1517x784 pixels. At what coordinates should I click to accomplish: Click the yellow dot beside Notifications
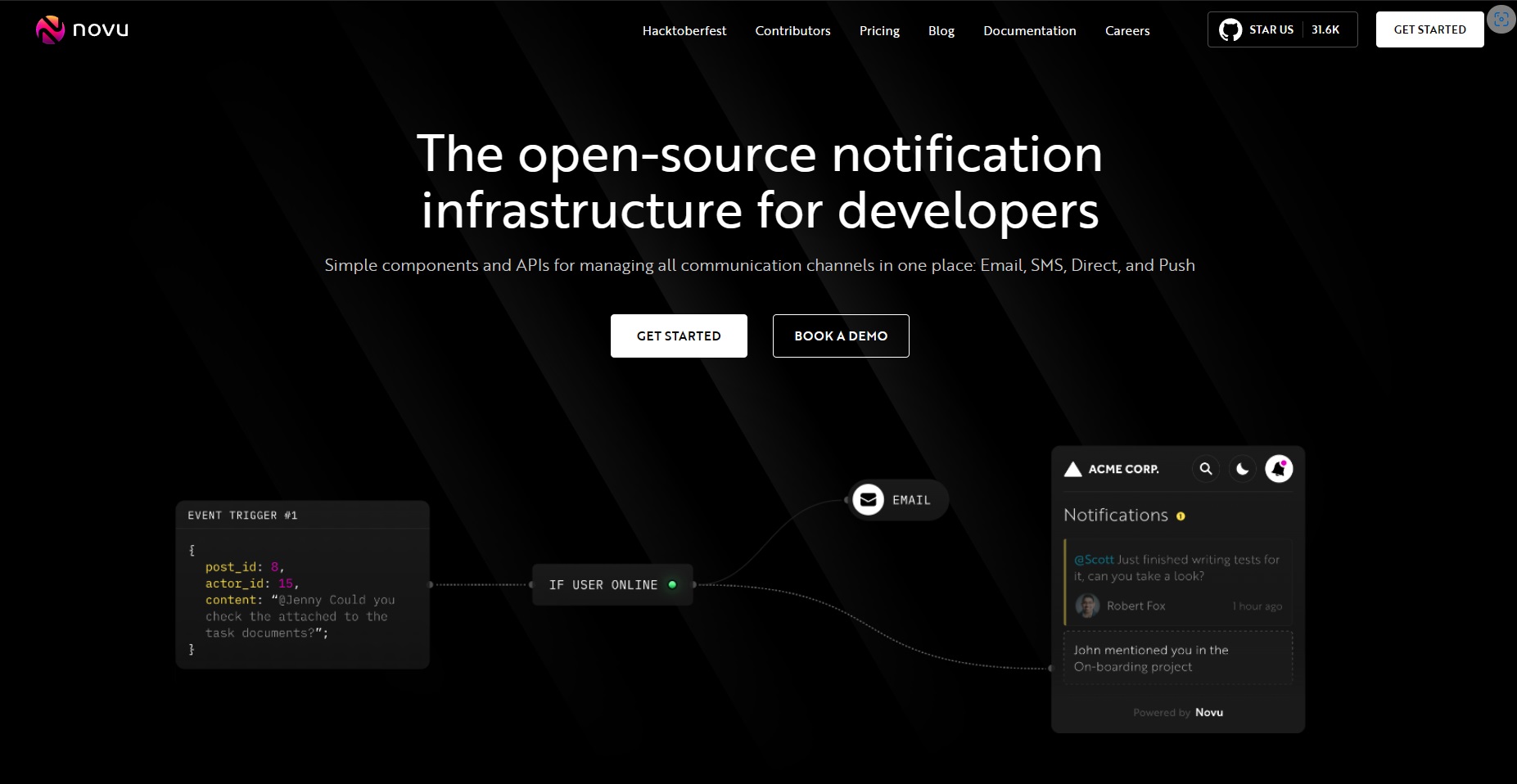coord(1181,516)
